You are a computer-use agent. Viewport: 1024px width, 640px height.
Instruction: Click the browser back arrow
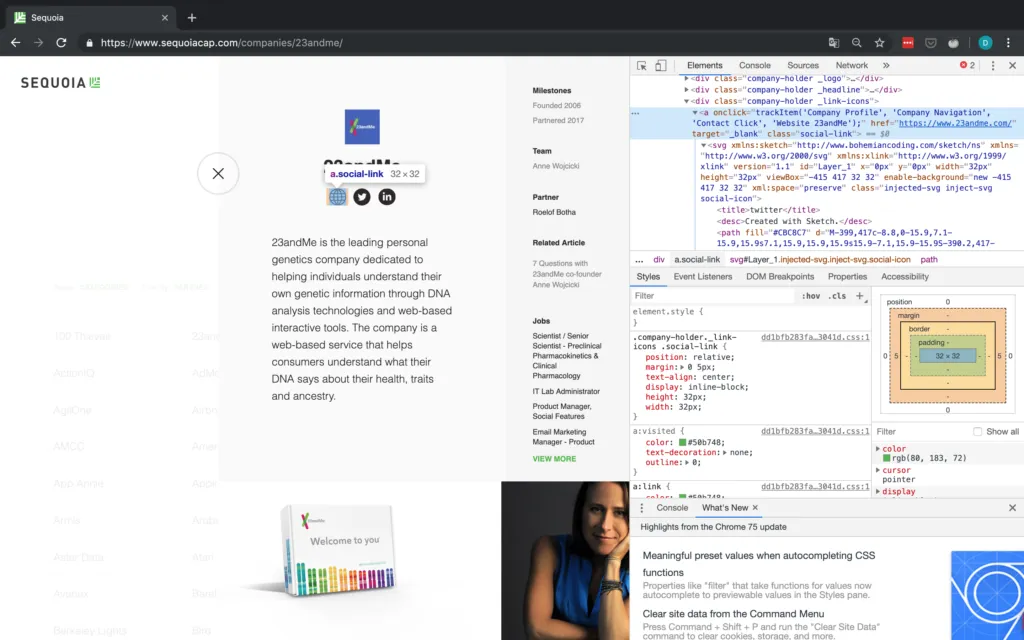(16, 42)
